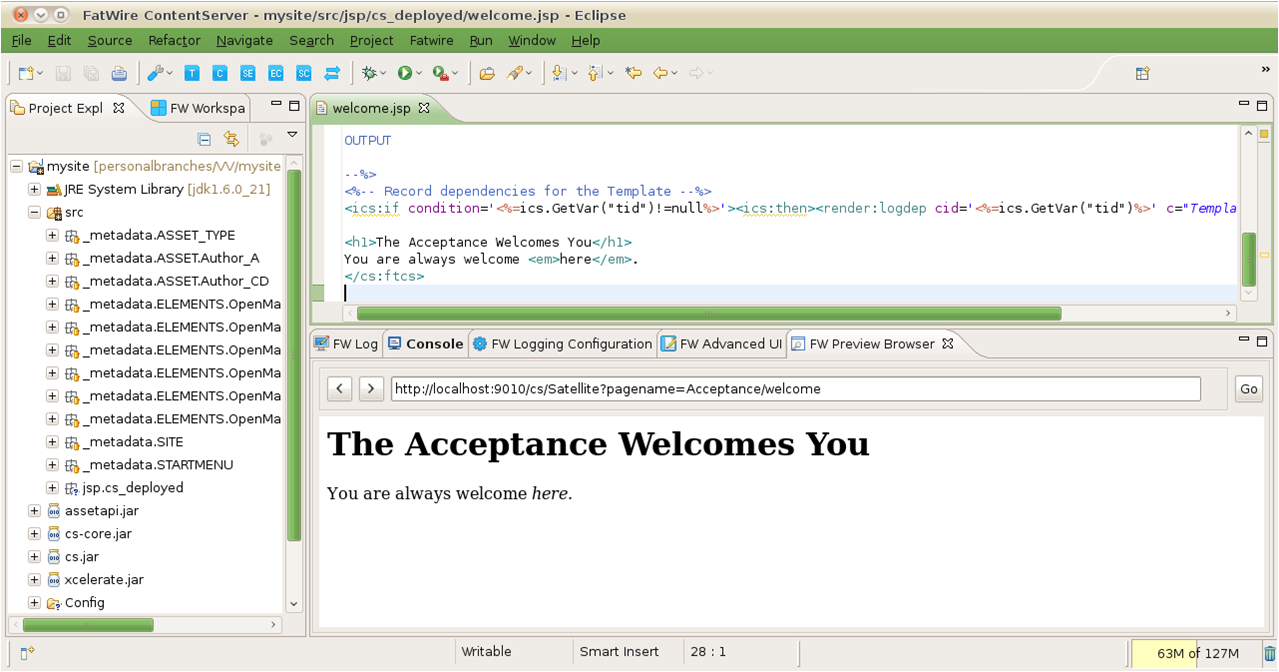This screenshot has width=1279, height=672.
Task: Click the Open Perspective icon
Action: coord(1143,73)
